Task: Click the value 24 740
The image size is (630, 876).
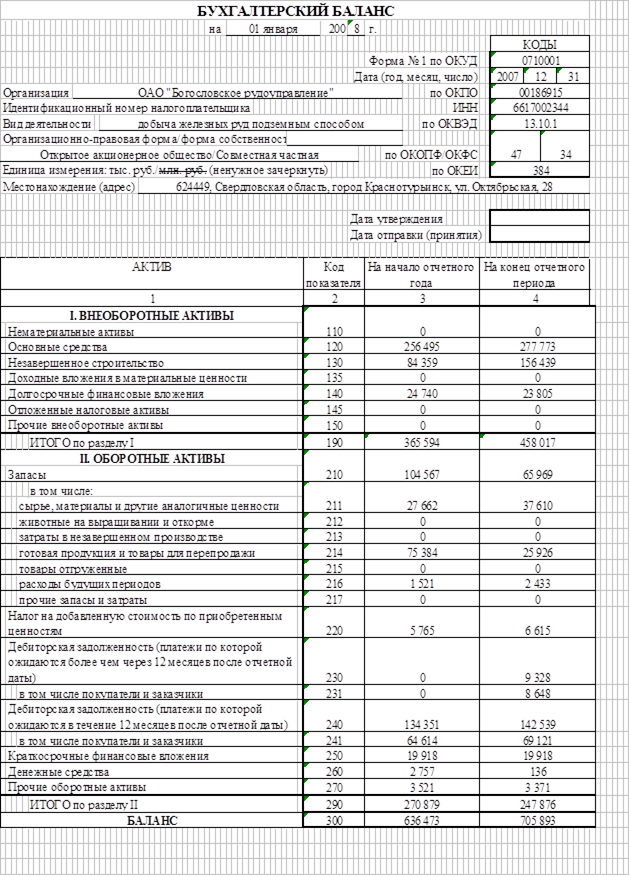Action: [422, 393]
